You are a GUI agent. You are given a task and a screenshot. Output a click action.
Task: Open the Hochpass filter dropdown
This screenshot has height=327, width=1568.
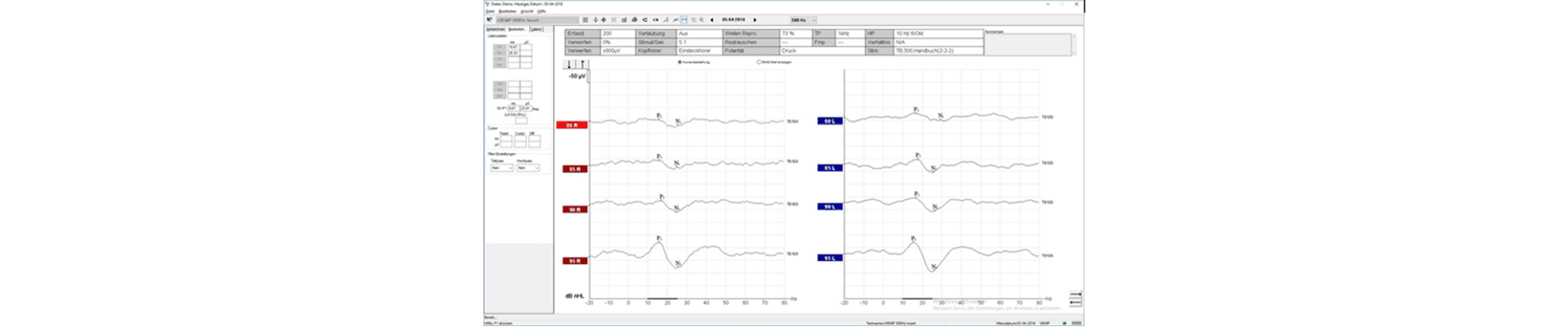(528, 168)
